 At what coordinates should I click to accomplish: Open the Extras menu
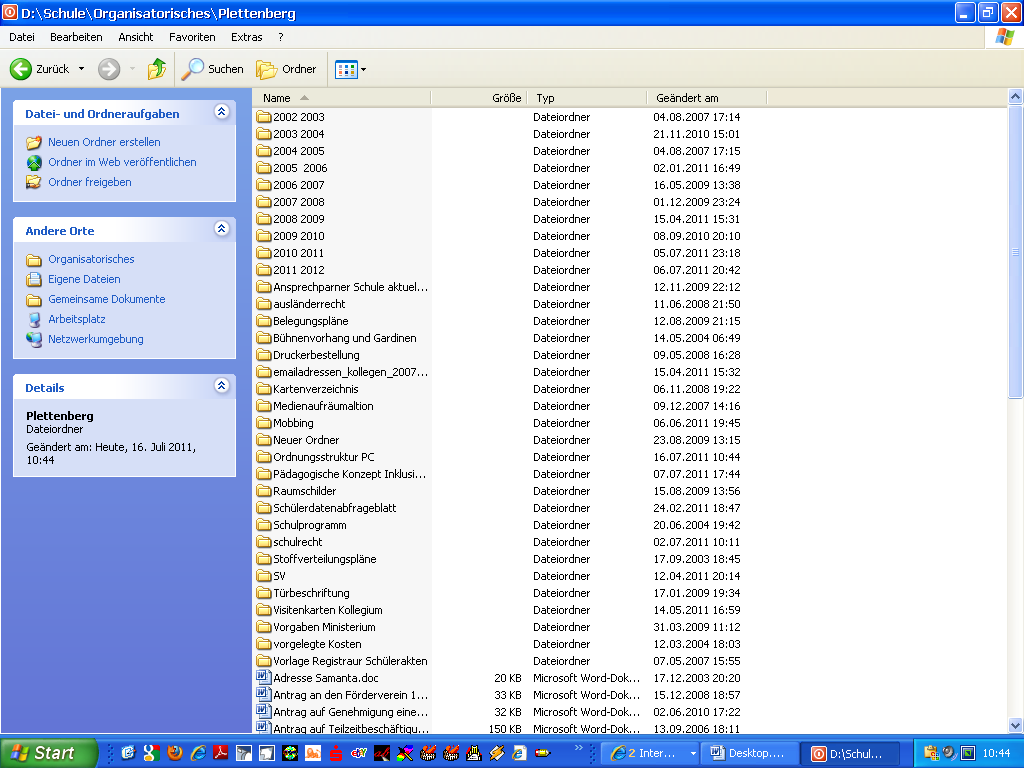click(x=246, y=37)
